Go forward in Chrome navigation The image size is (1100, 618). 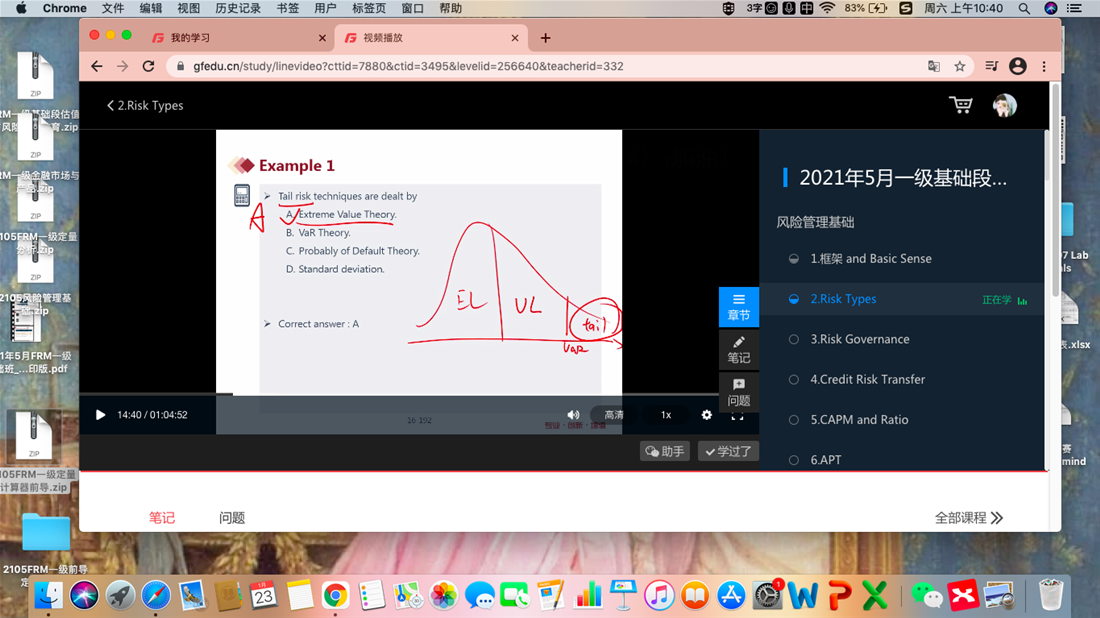click(x=123, y=66)
